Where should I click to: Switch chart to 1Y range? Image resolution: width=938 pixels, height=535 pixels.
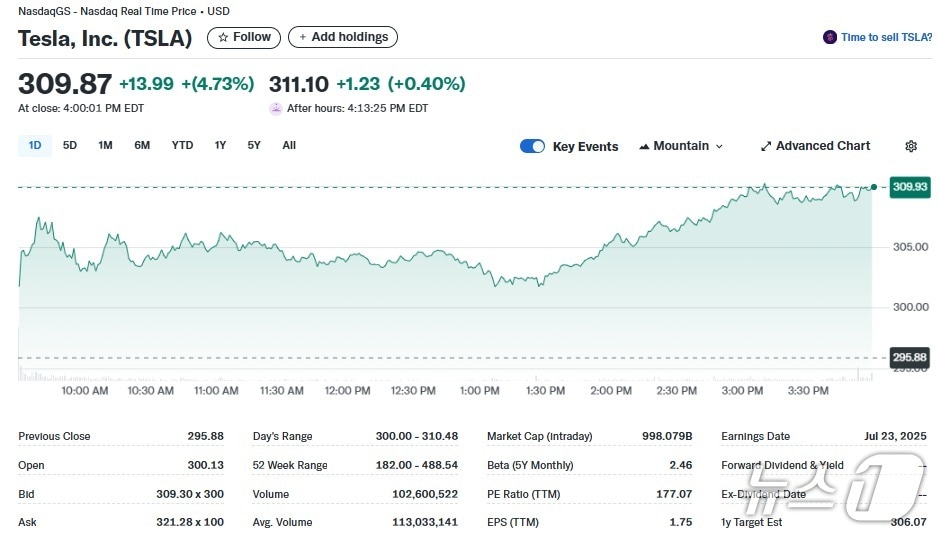[x=220, y=145]
